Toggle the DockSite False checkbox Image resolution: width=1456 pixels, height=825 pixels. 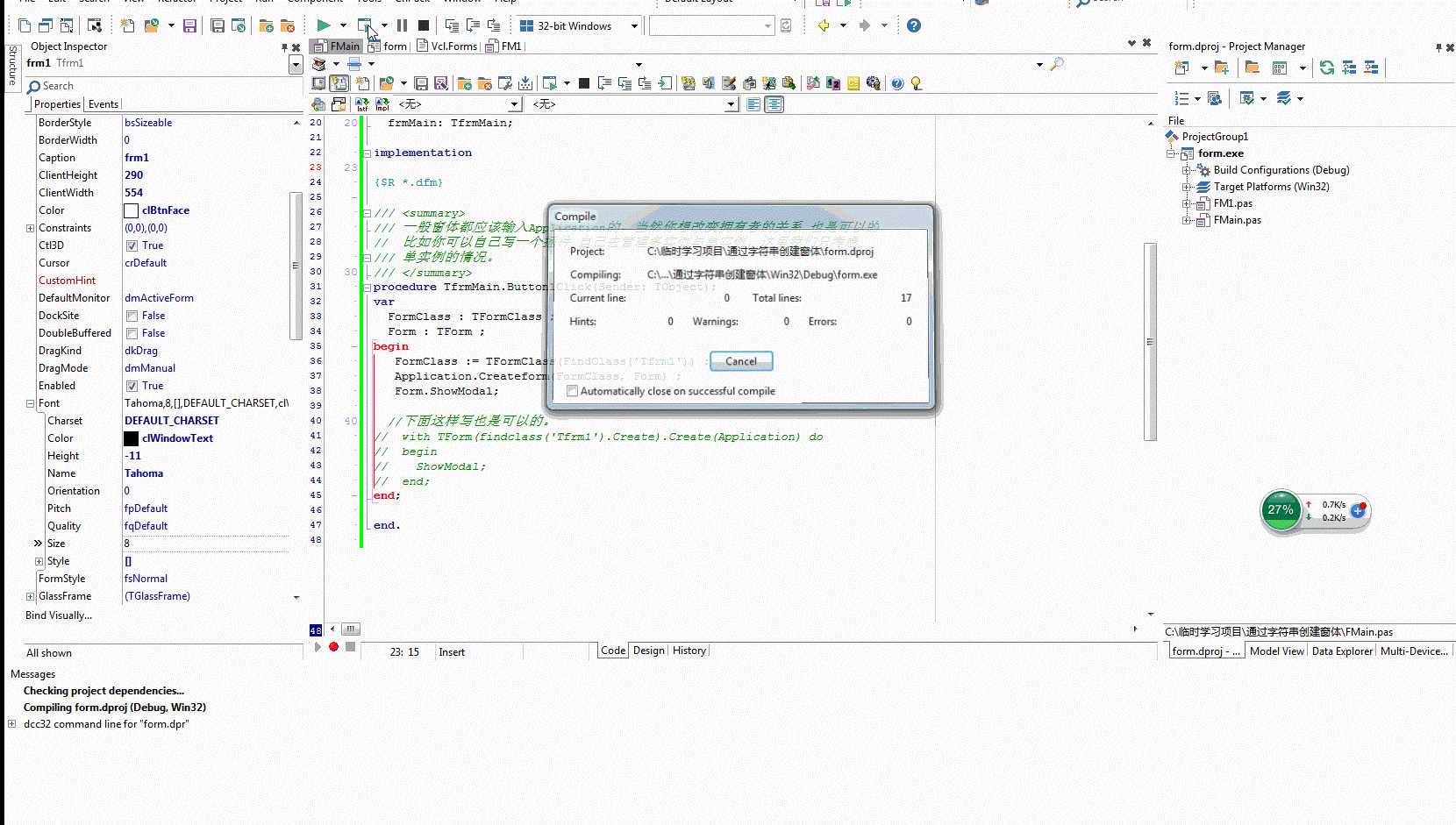coord(132,316)
